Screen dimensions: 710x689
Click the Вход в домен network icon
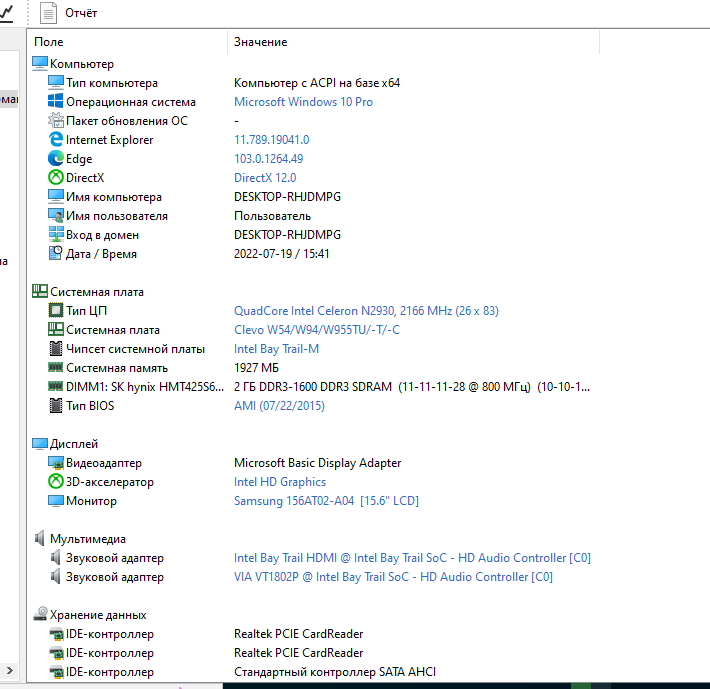(x=56, y=234)
